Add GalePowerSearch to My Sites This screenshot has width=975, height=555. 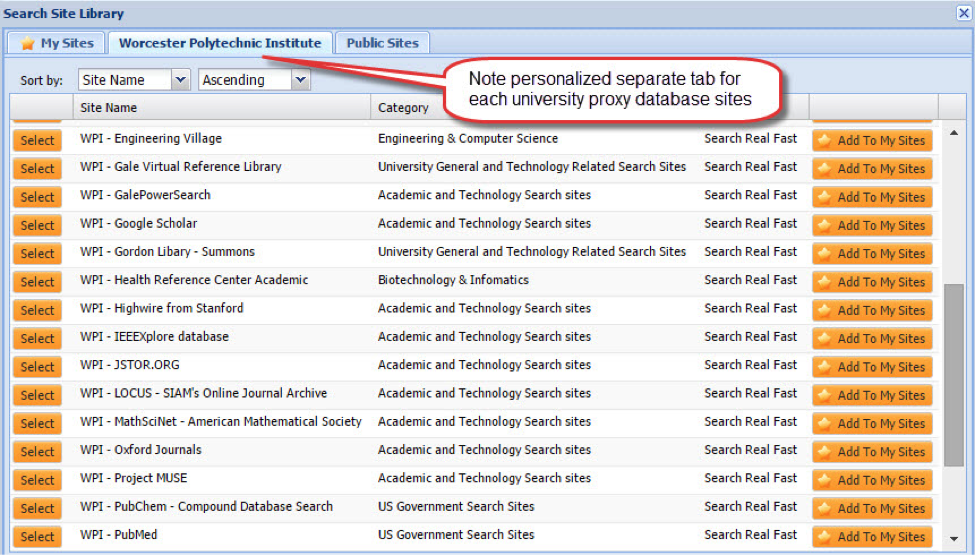pyautogui.click(x=872, y=197)
